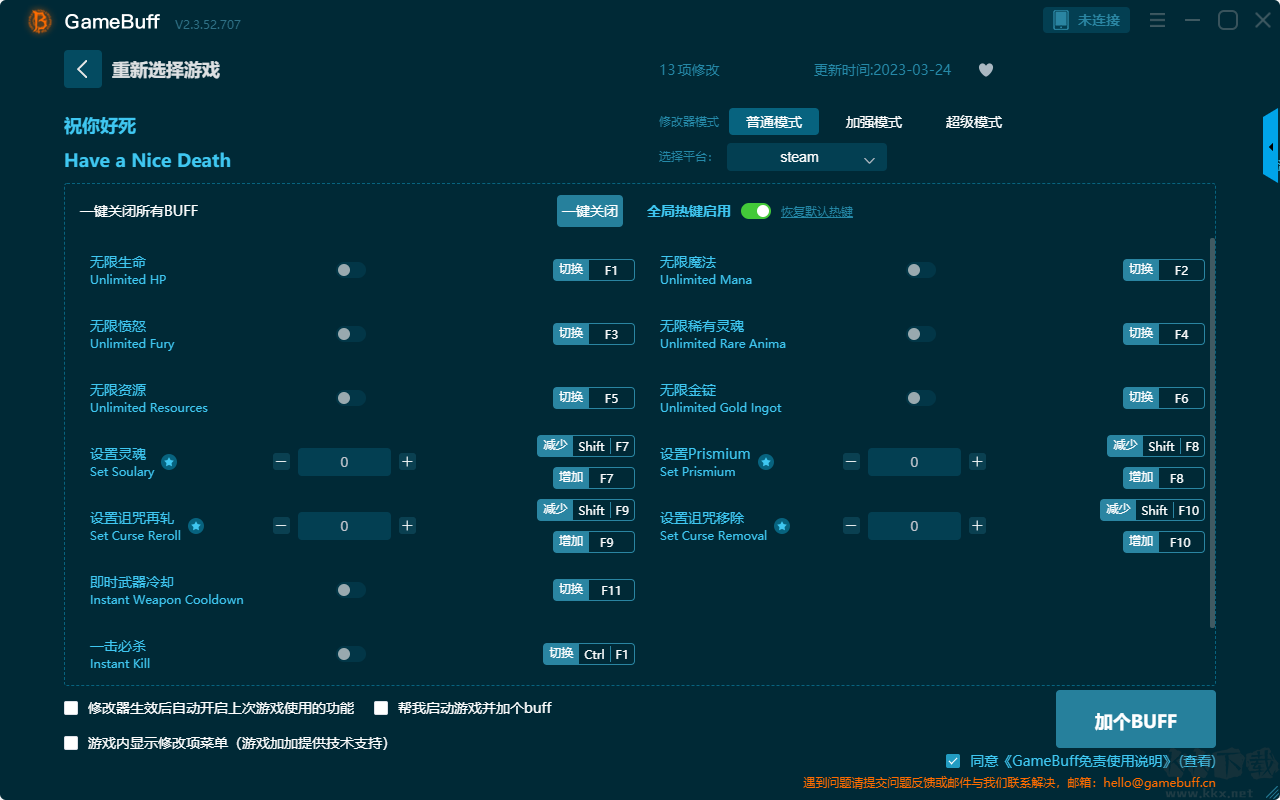
Task: Uncheck the 同意 GameBuff免责使用说明 checkbox
Action: pyautogui.click(x=953, y=761)
